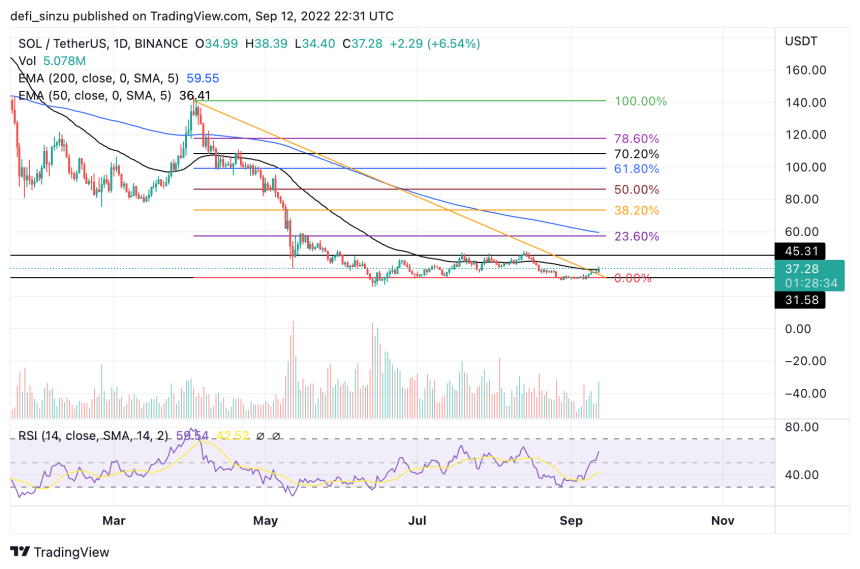Click the USDT currency label on price axis
This screenshot has height=569, width=860.
801,41
